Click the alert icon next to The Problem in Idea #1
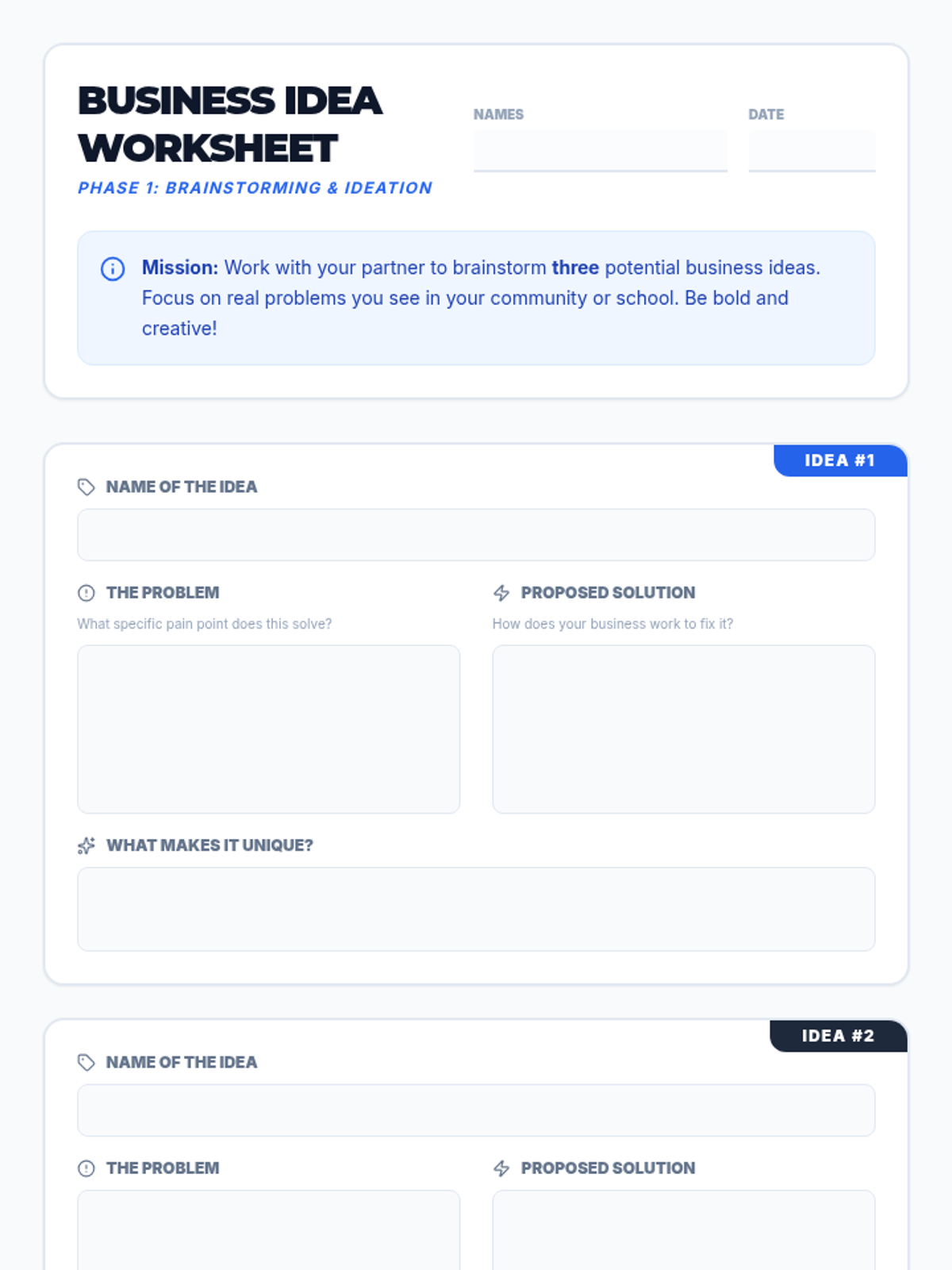 coord(86,593)
